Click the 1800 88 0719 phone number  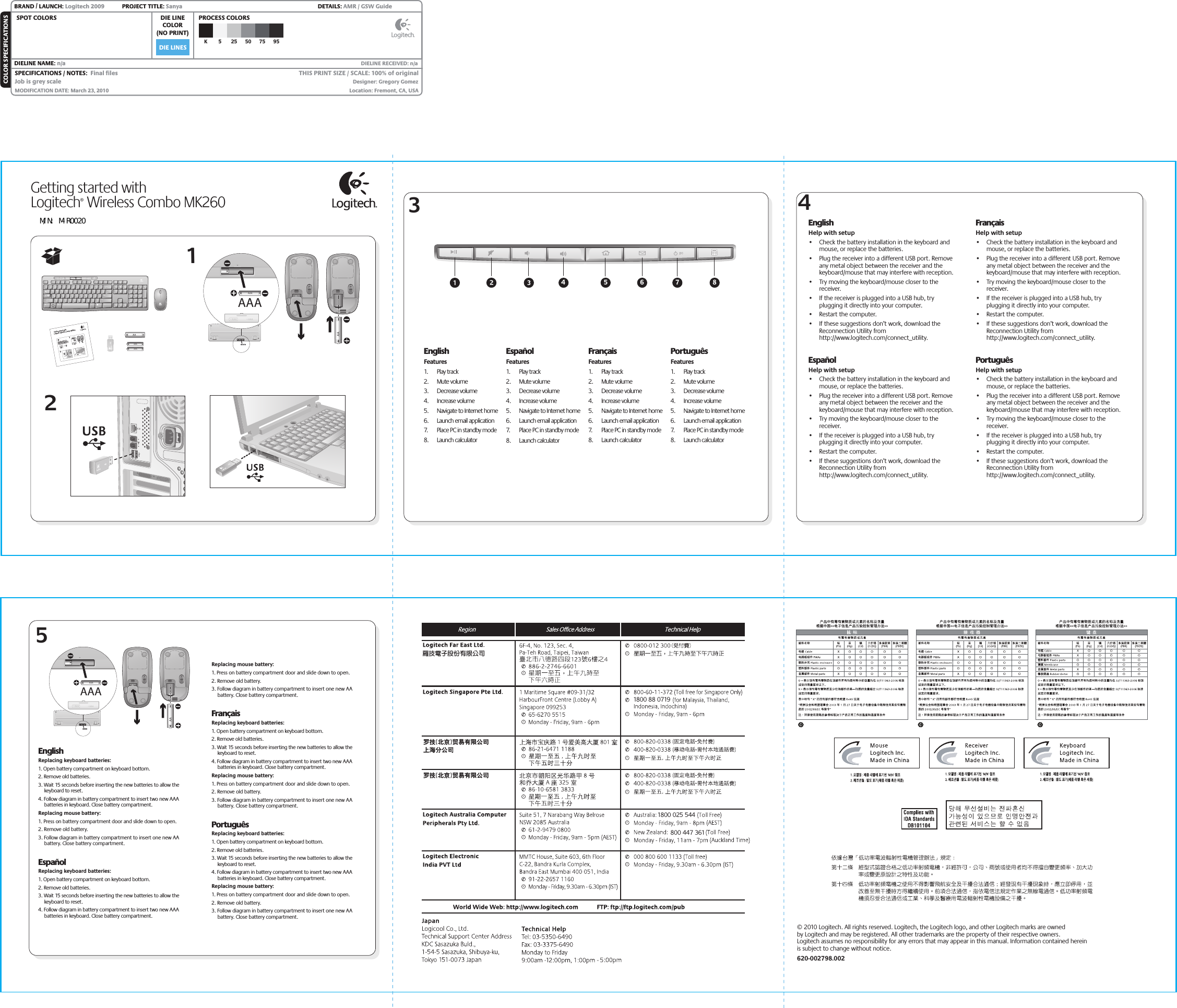(651, 699)
